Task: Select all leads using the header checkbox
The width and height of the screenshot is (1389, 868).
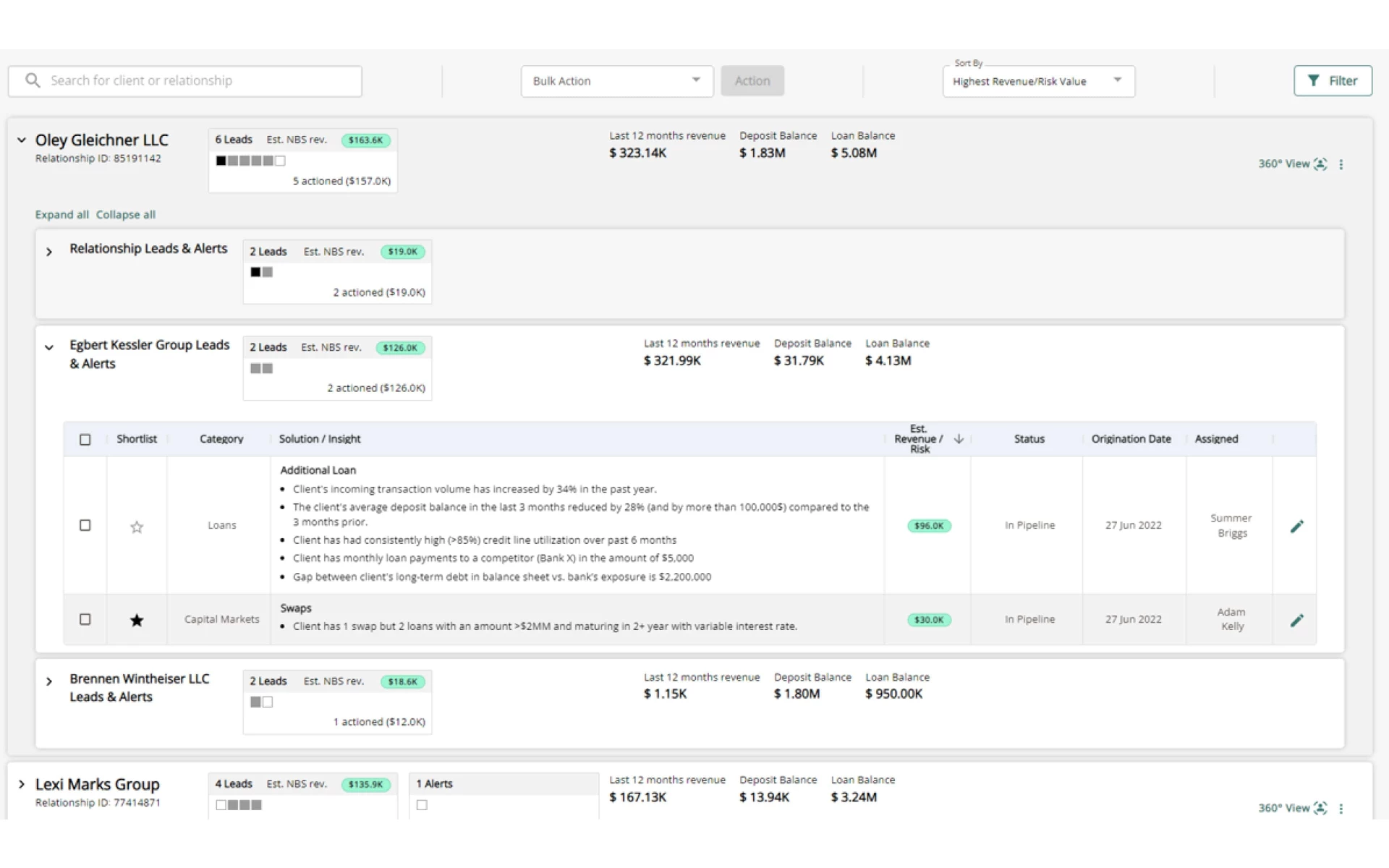Action: pos(85,439)
